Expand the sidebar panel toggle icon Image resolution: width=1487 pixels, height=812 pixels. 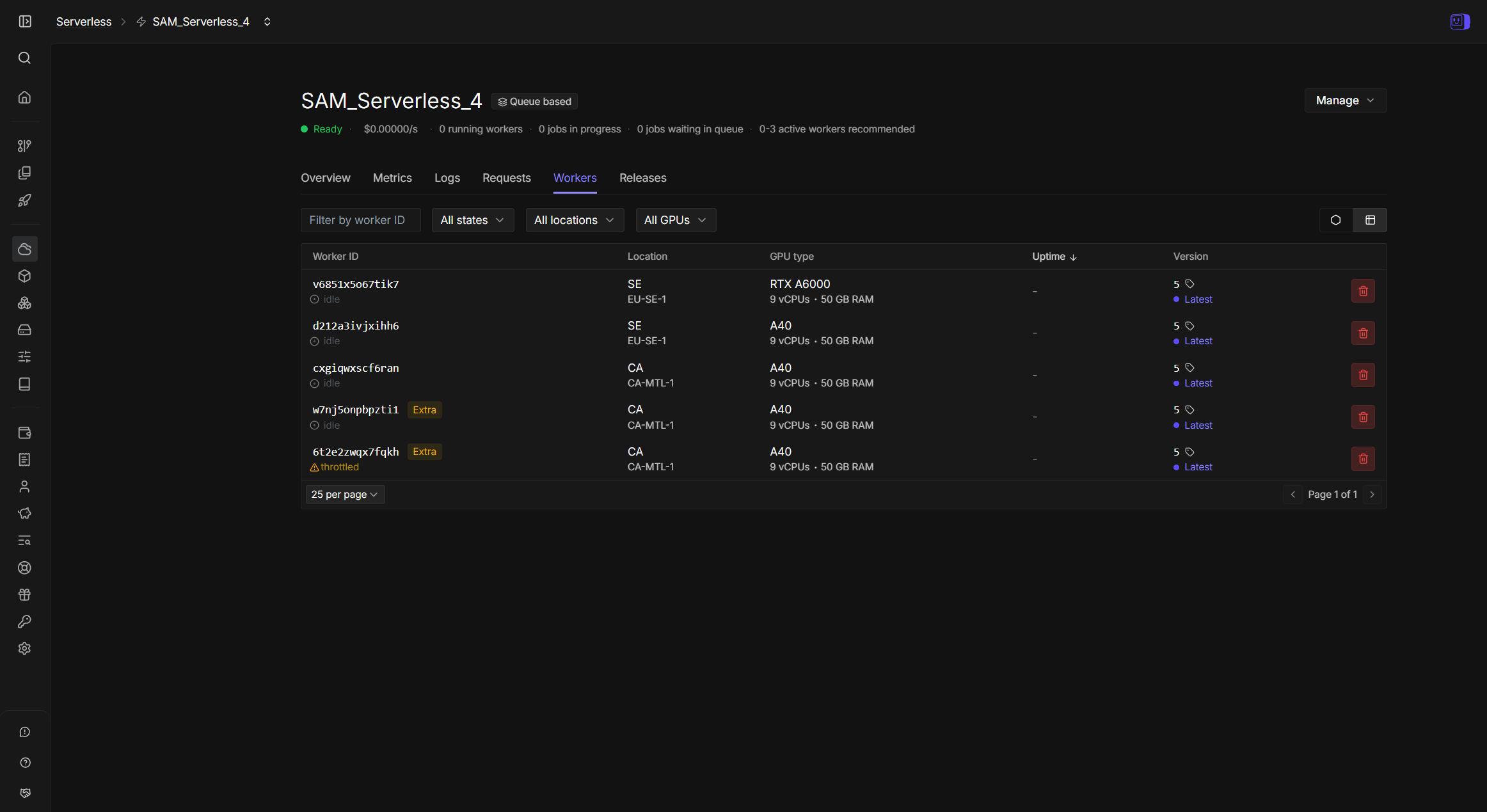coord(25,22)
